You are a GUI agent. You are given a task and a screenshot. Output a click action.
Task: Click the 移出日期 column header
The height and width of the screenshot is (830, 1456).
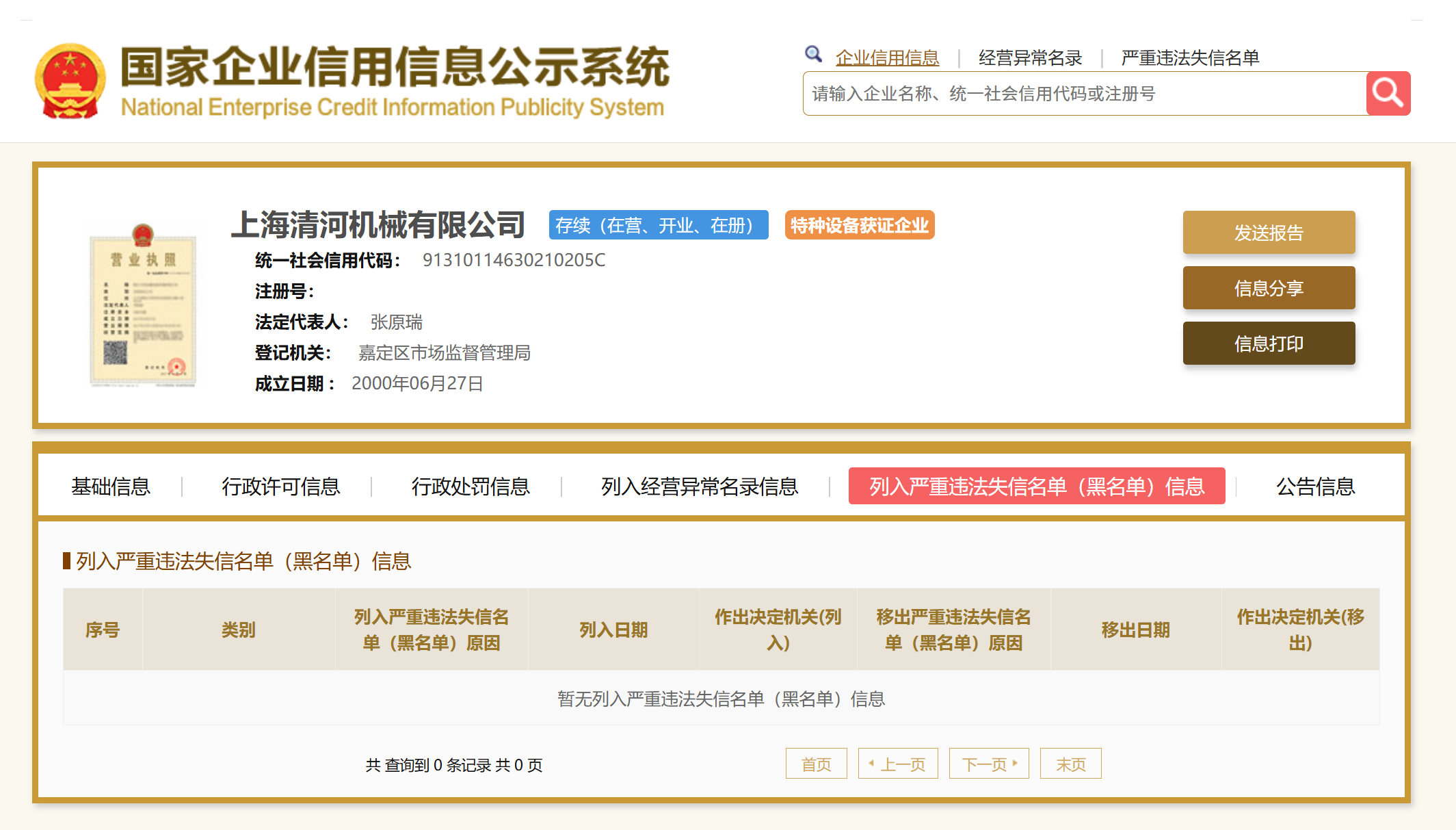(x=1136, y=630)
